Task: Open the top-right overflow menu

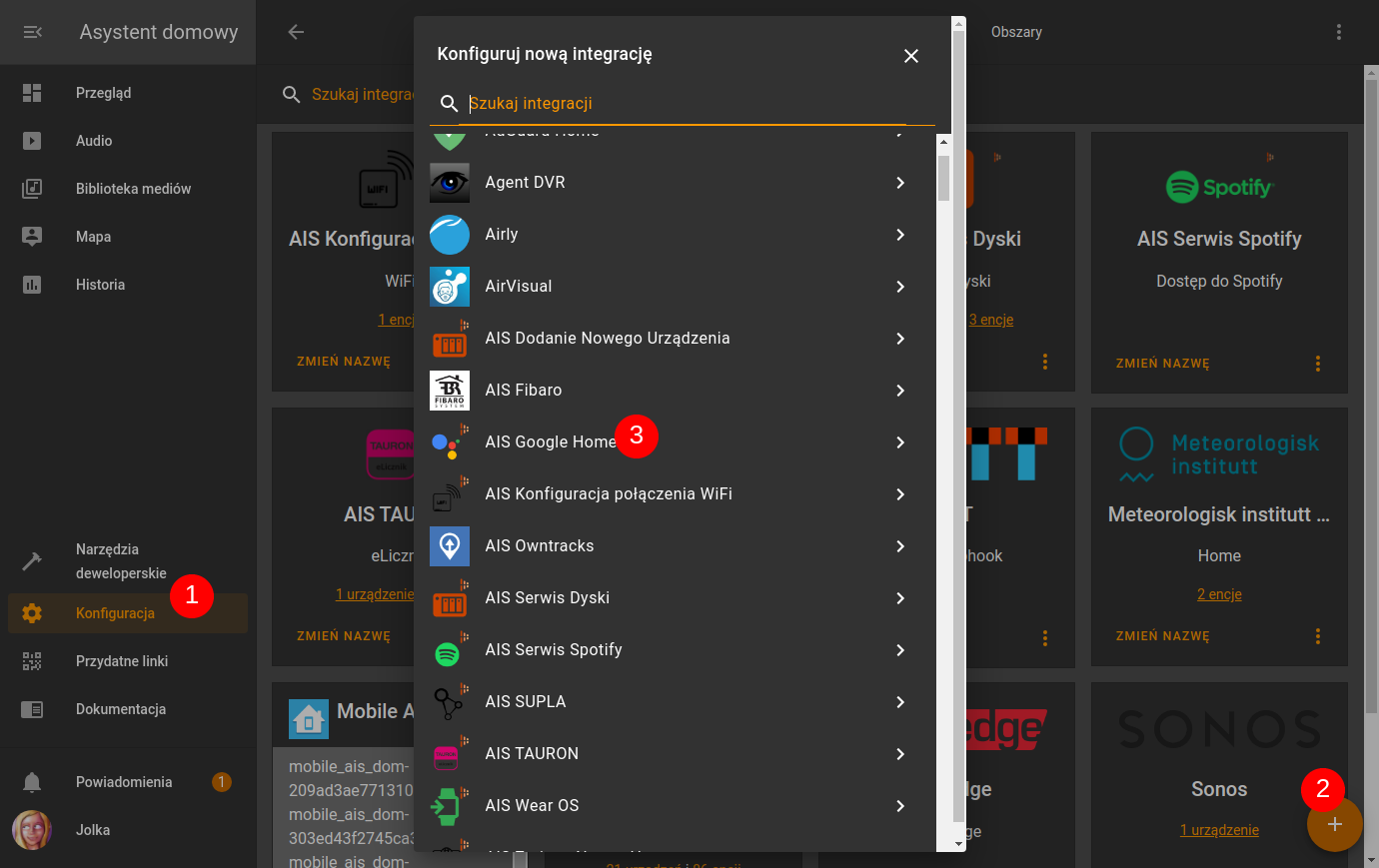Action: (x=1339, y=32)
